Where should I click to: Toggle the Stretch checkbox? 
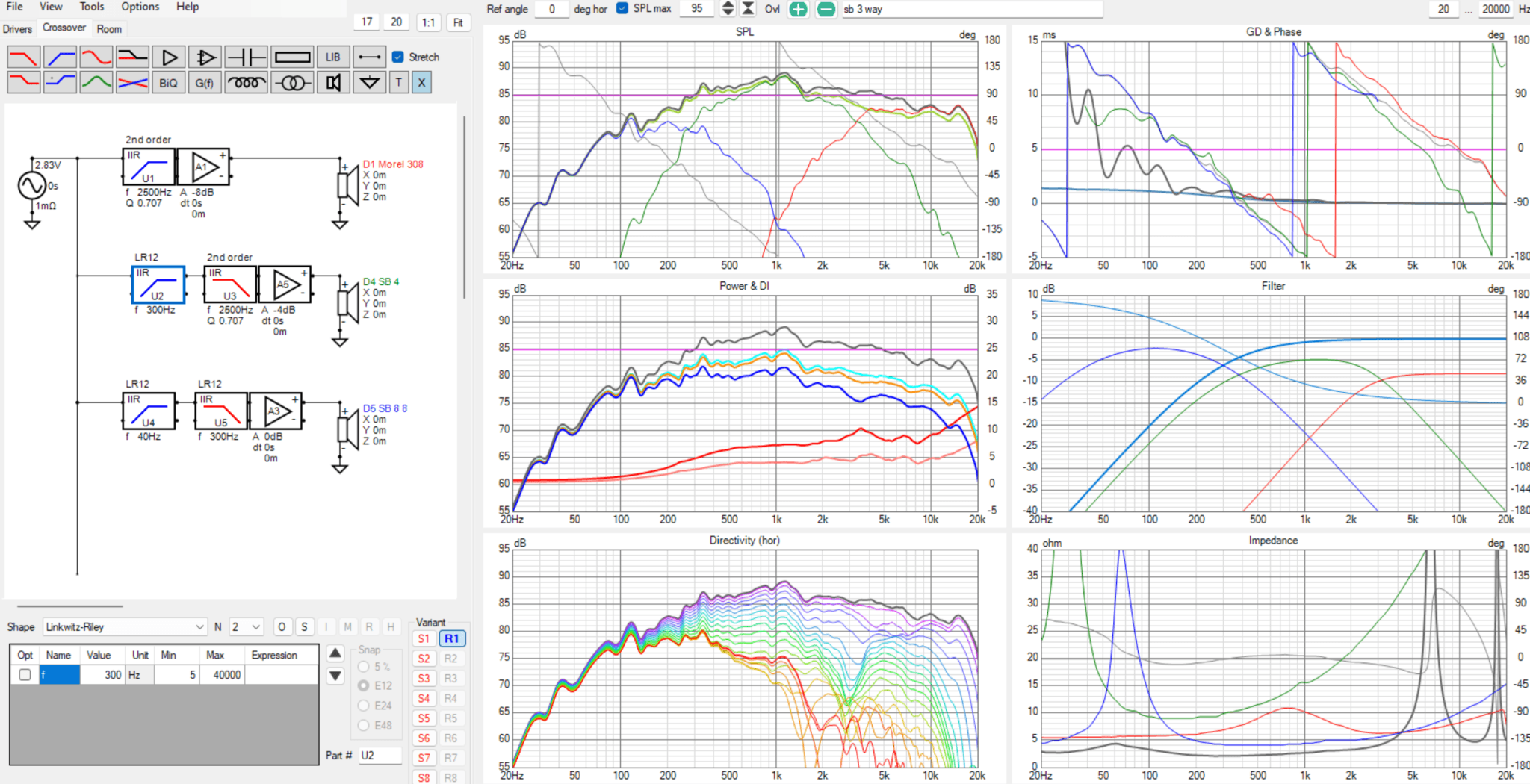pos(398,57)
